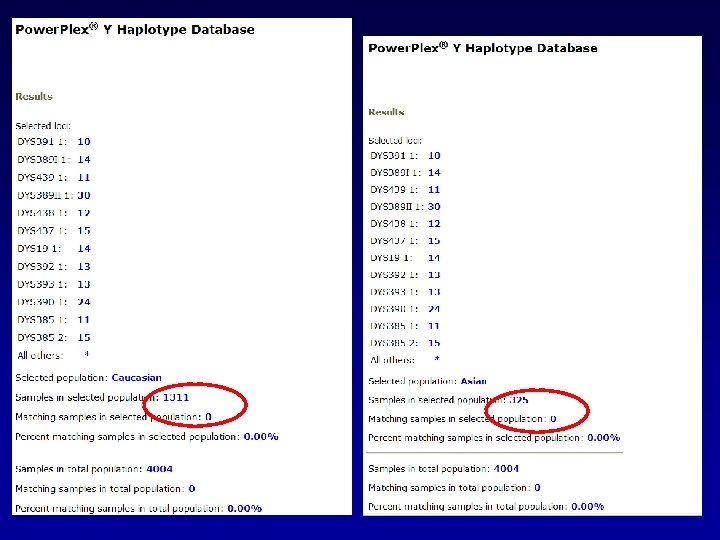This screenshot has height=540, width=720.
Task: Select the DYS389II value 30 in the Caucasian panel
Action: click(x=84, y=195)
